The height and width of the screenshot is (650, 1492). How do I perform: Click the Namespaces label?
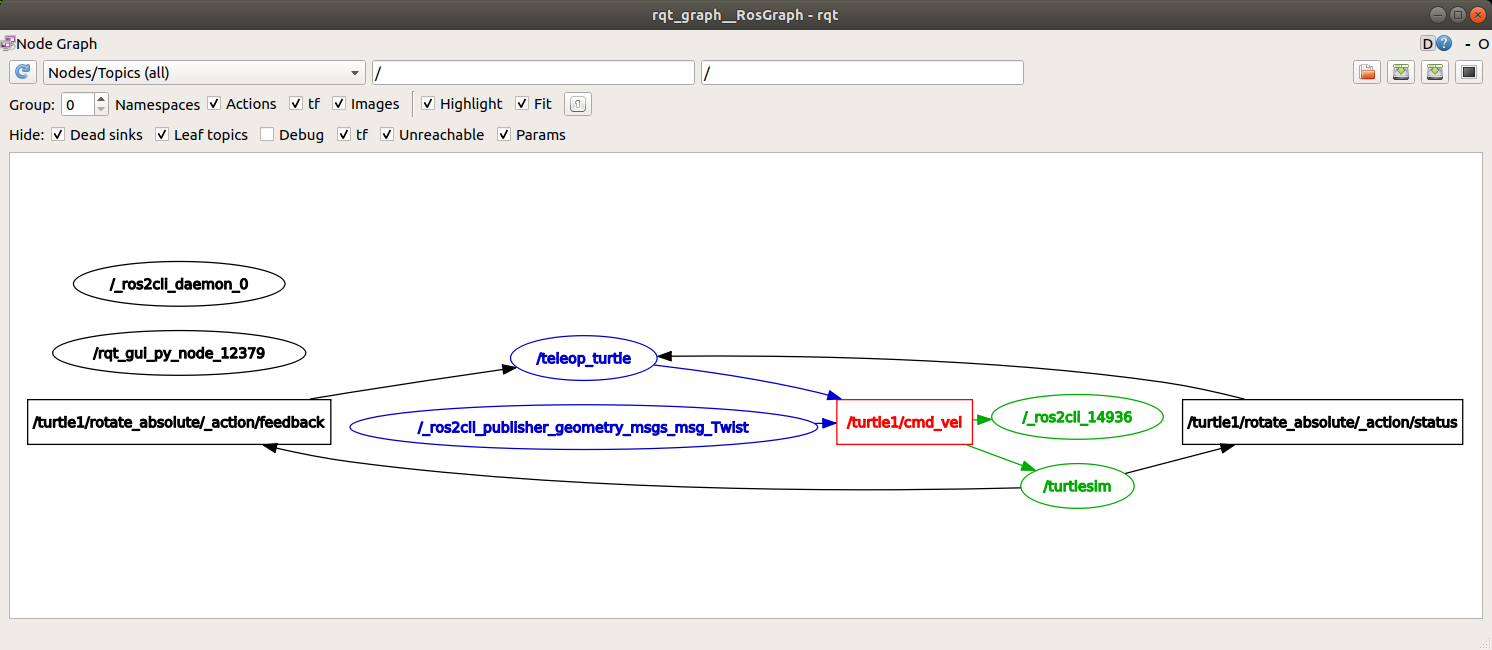157,104
